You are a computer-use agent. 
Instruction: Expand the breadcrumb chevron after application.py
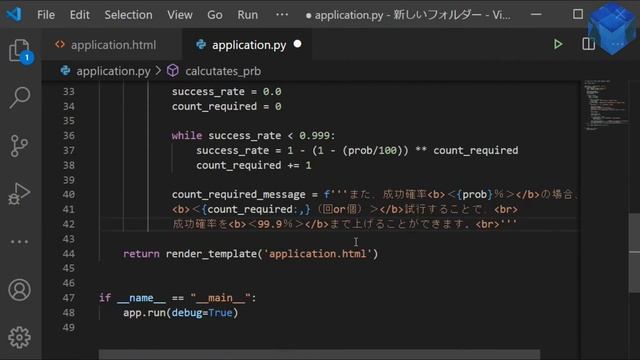[158, 71]
